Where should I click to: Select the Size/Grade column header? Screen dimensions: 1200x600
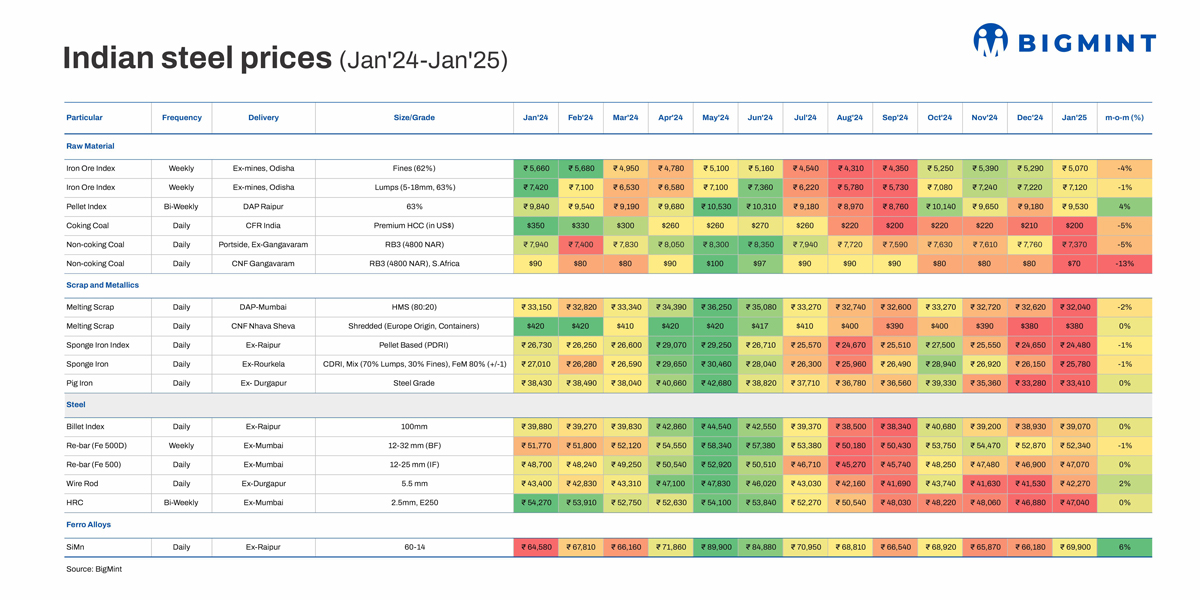point(414,118)
